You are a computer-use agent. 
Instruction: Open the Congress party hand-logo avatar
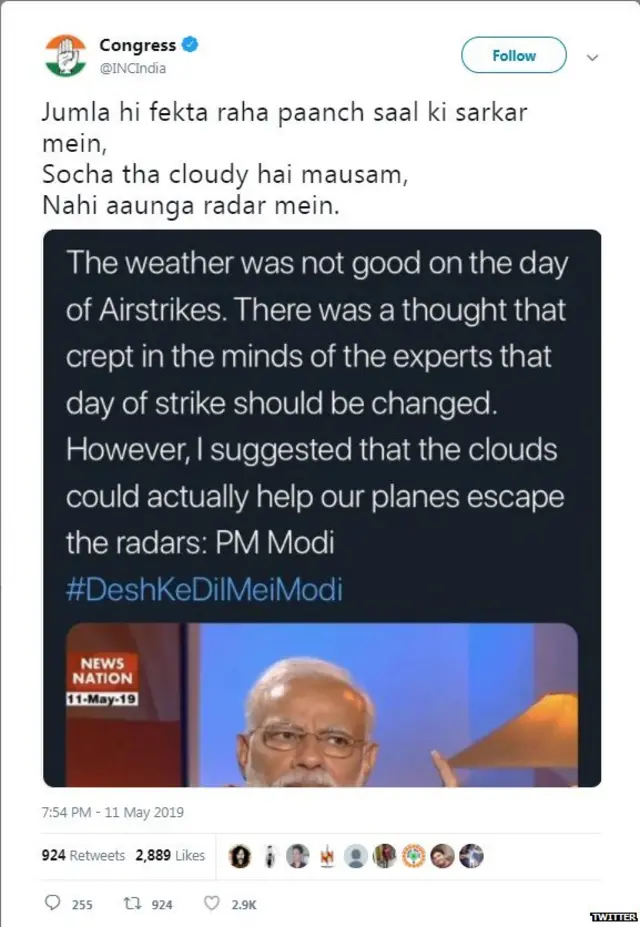click(x=63, y=56)
